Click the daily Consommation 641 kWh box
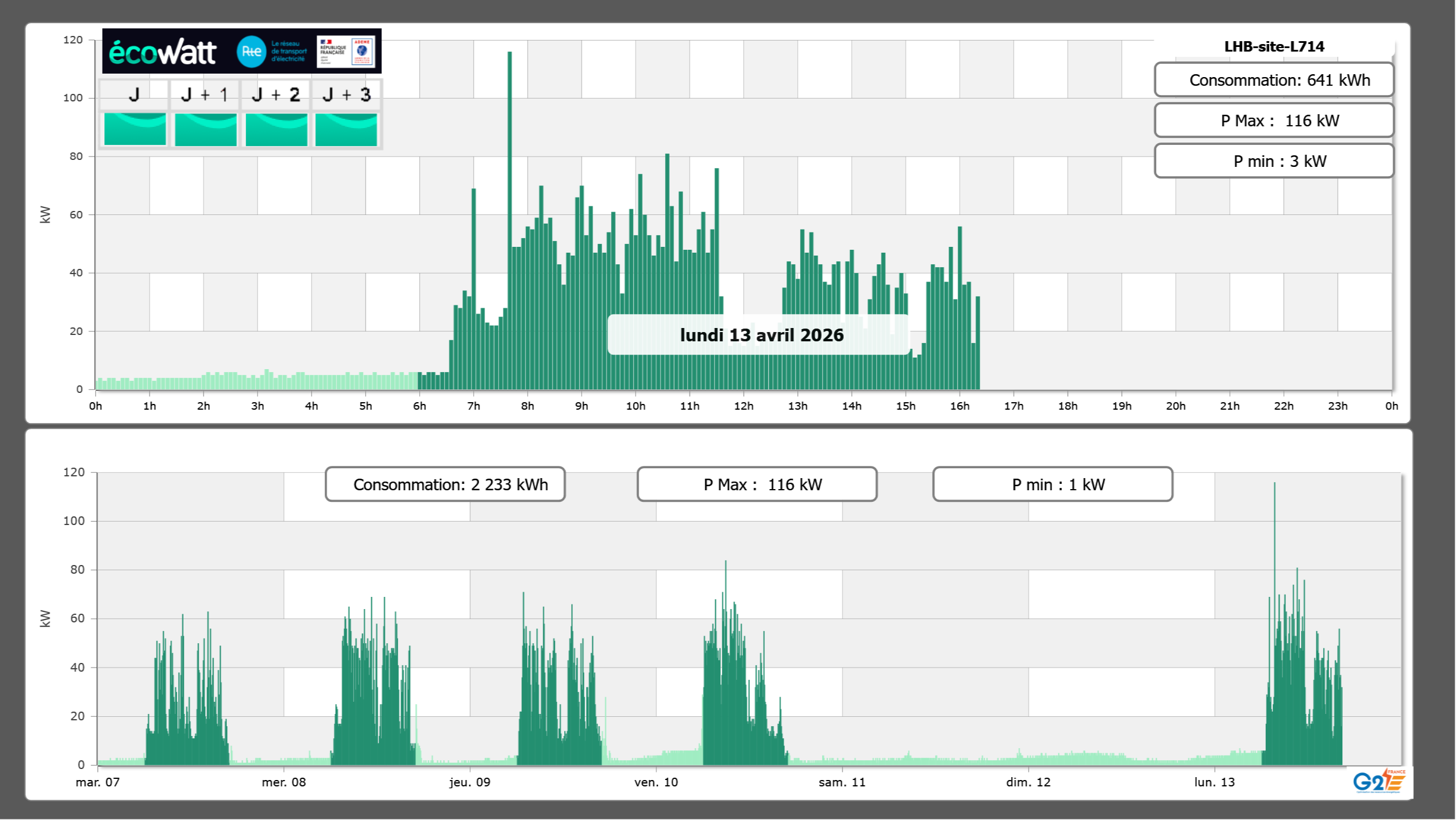Image resolution: width=1456 pixels, height=820 pixels. (x=1273, y=80)
